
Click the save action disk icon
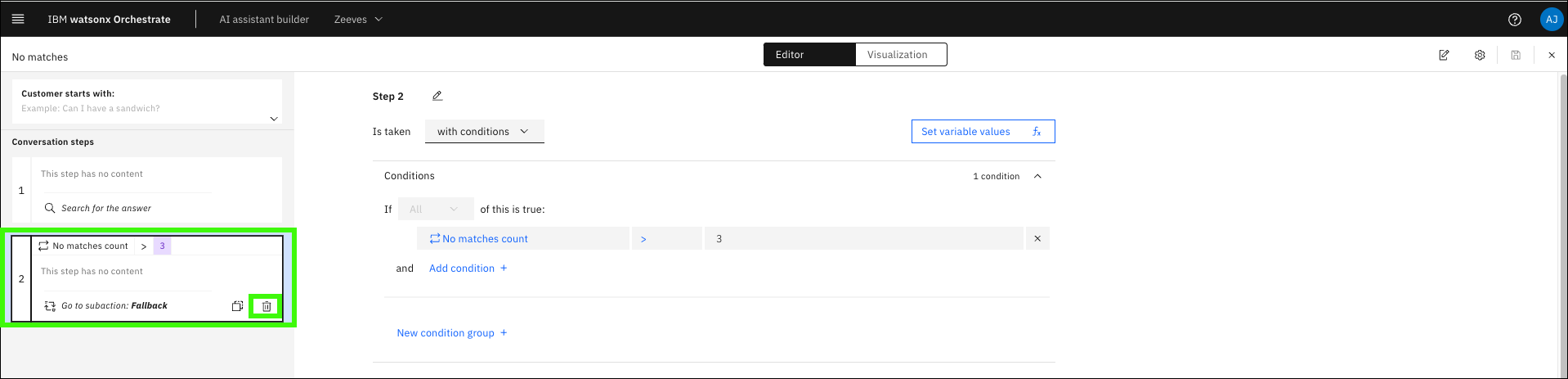[1516, 55]
